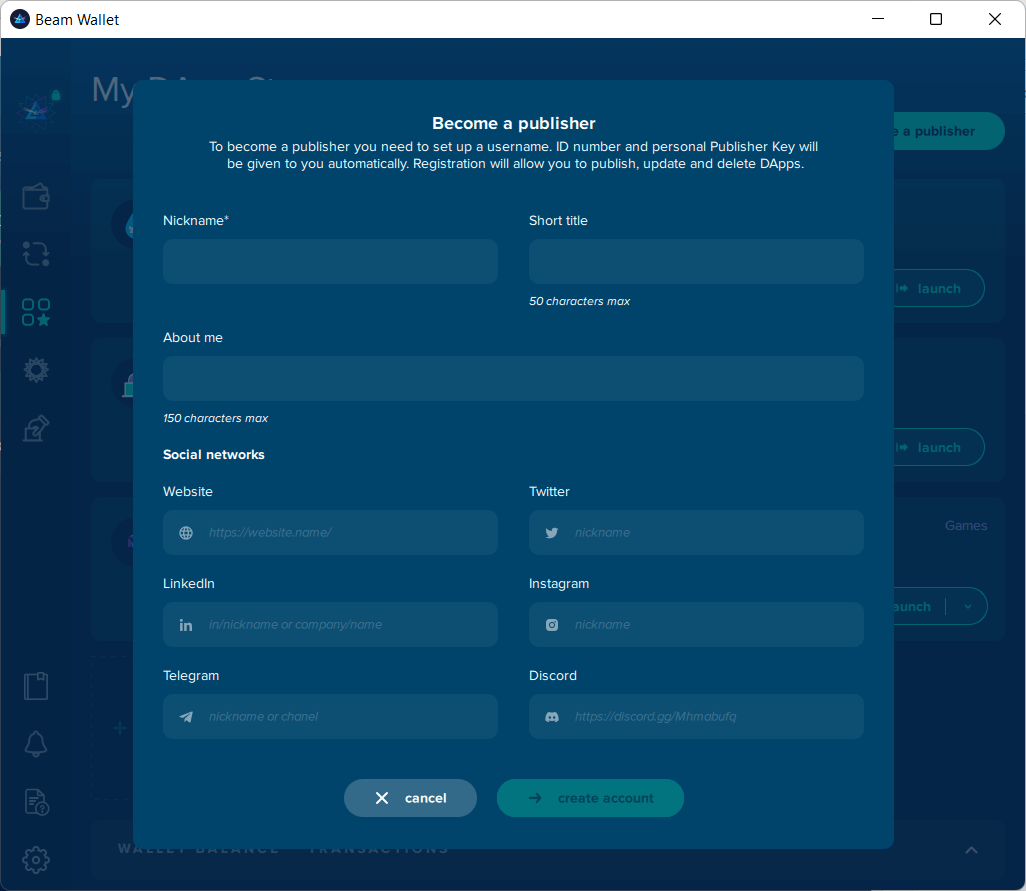Click the create account button
This screenshot has height=891, width=1026.
[x=590, y=798]
